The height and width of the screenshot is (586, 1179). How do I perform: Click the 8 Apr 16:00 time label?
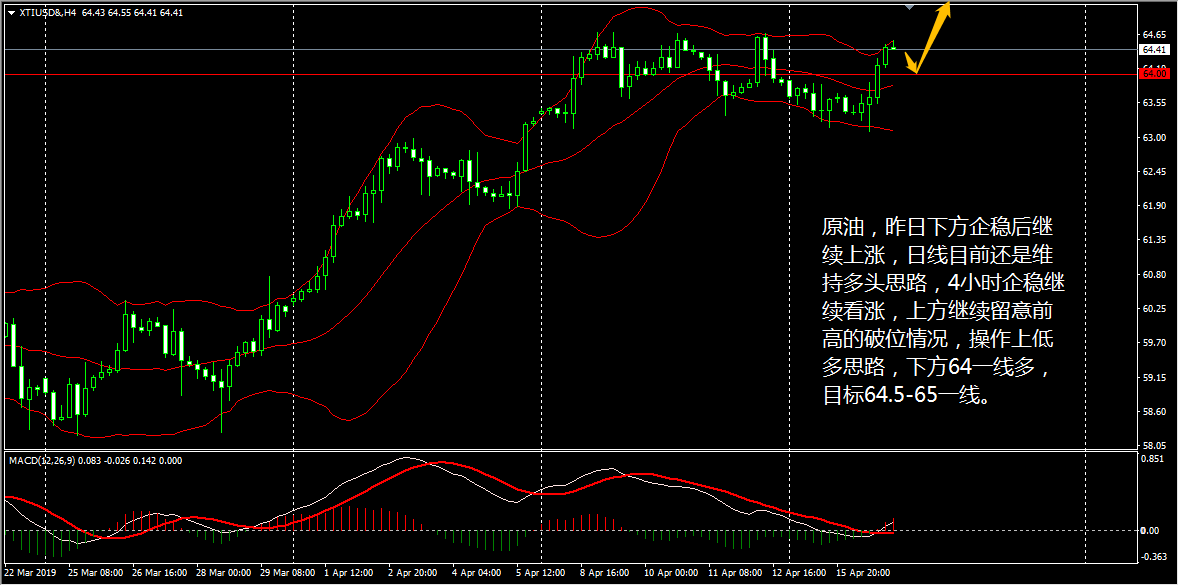[x=606, y=573]
